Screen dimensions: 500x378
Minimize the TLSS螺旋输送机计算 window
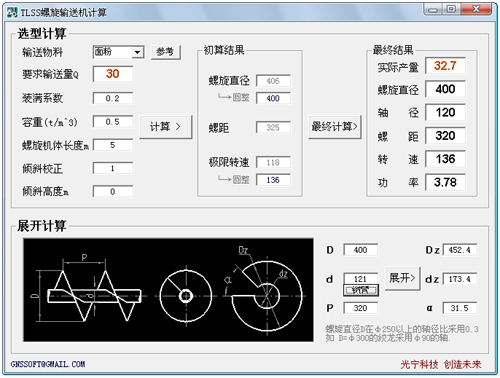pos(433,10)
